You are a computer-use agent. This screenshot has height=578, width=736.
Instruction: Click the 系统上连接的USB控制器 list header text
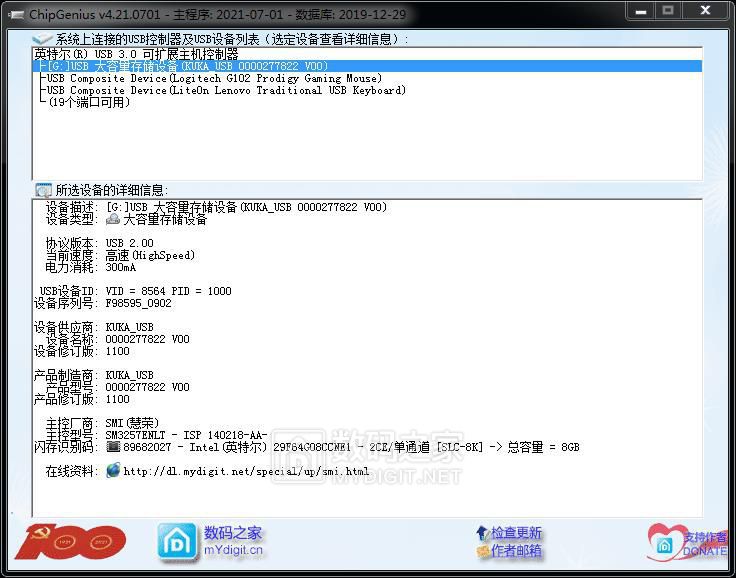point(231,39)
